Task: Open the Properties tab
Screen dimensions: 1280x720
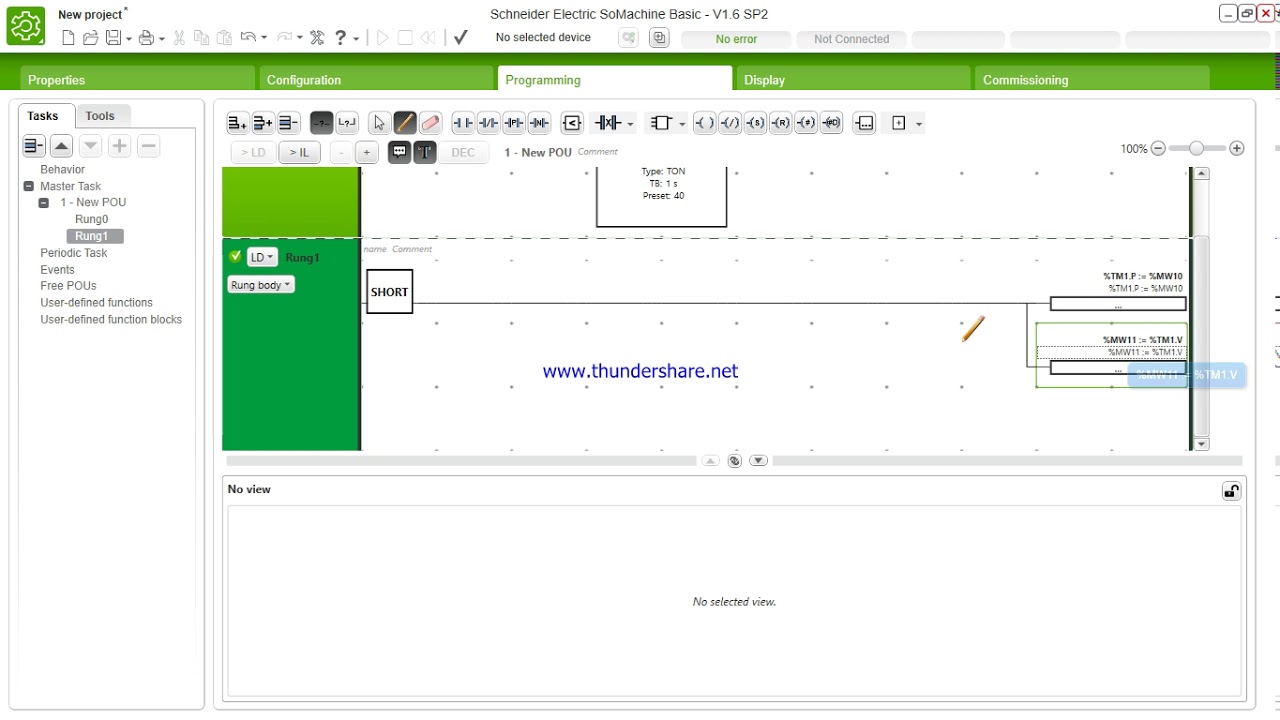Action: click(x=137, y=79)
